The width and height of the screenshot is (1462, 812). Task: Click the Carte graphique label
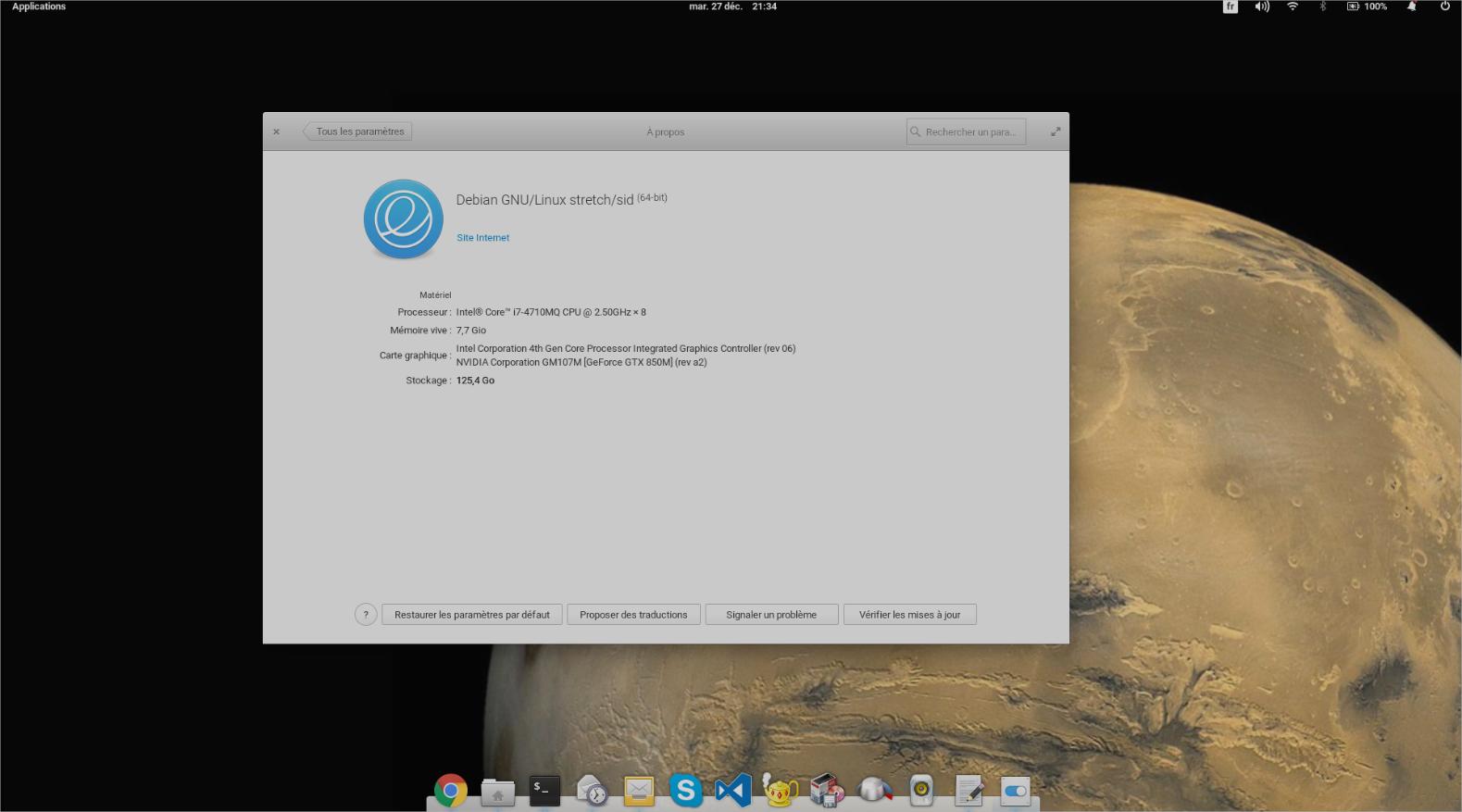coord(415,356)
